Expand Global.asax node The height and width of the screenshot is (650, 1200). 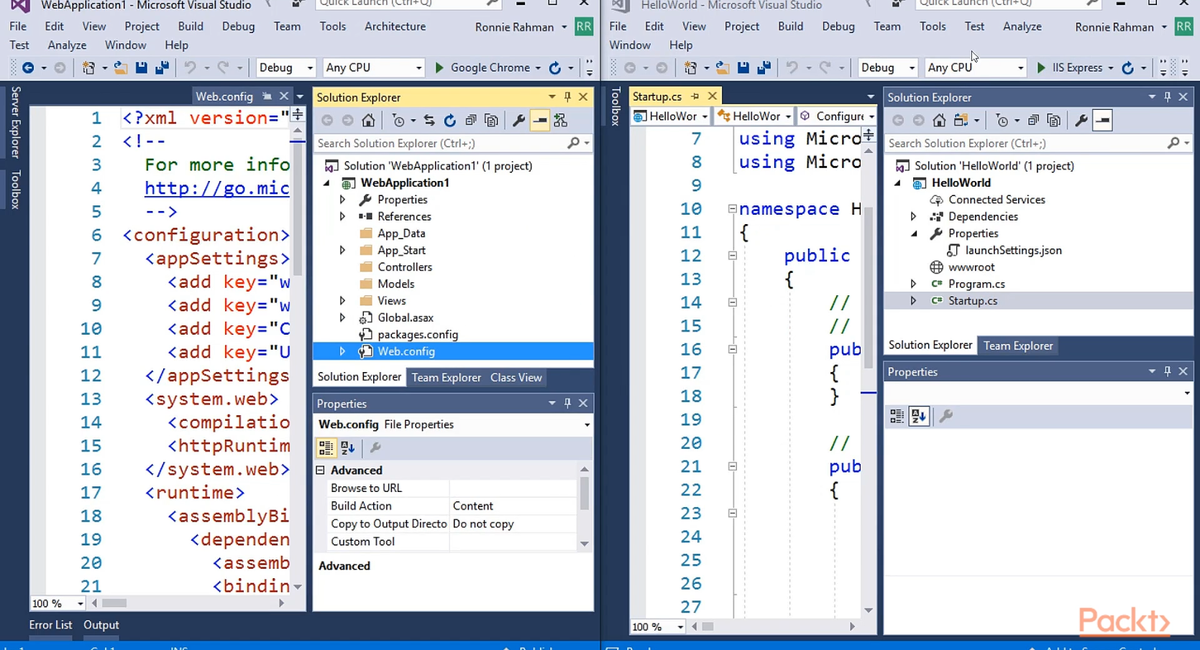pos(342,318)
